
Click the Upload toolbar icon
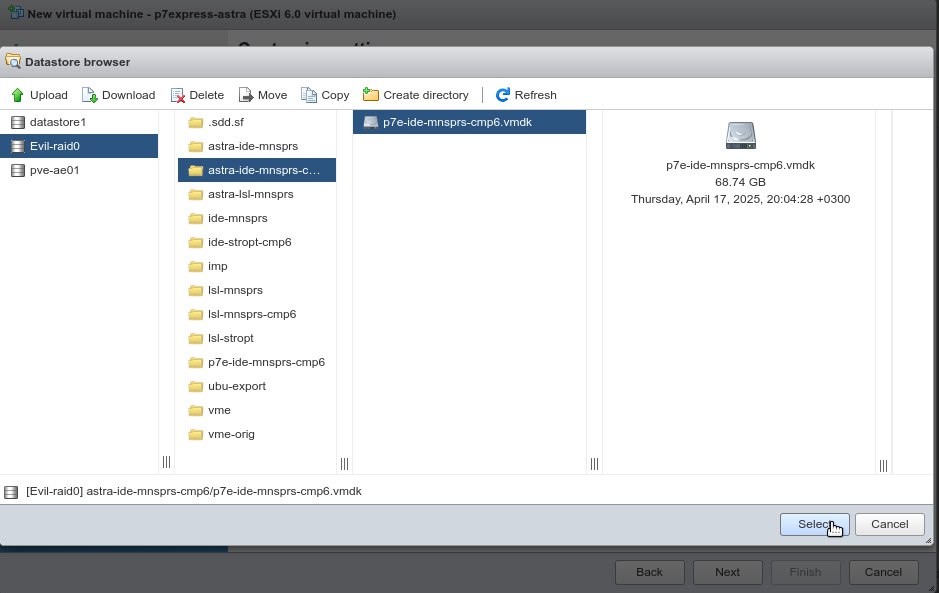coord(18,95)
